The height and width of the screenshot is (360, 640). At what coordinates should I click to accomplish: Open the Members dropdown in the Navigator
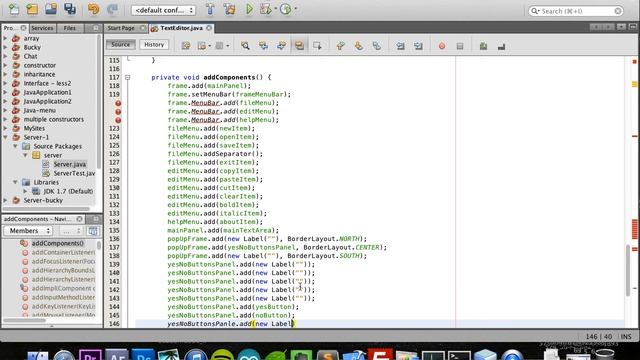[x=28, y=231]
